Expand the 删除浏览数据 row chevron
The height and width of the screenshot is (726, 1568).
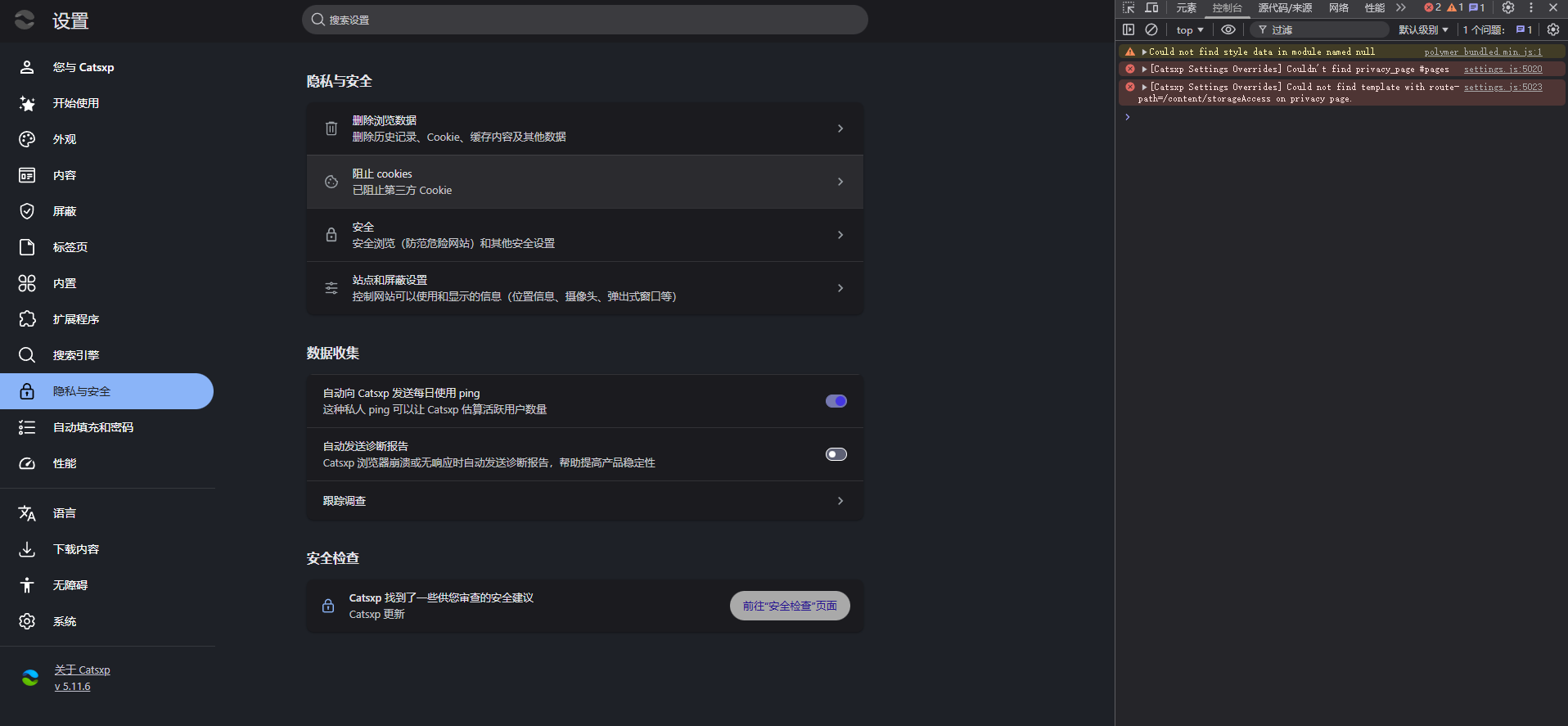pyautogui.click(x=840, y=129)
